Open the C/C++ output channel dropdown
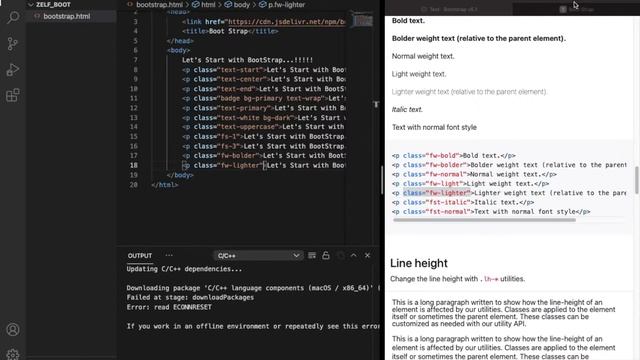Screen dimensions: 640x360 coord(258,256)
